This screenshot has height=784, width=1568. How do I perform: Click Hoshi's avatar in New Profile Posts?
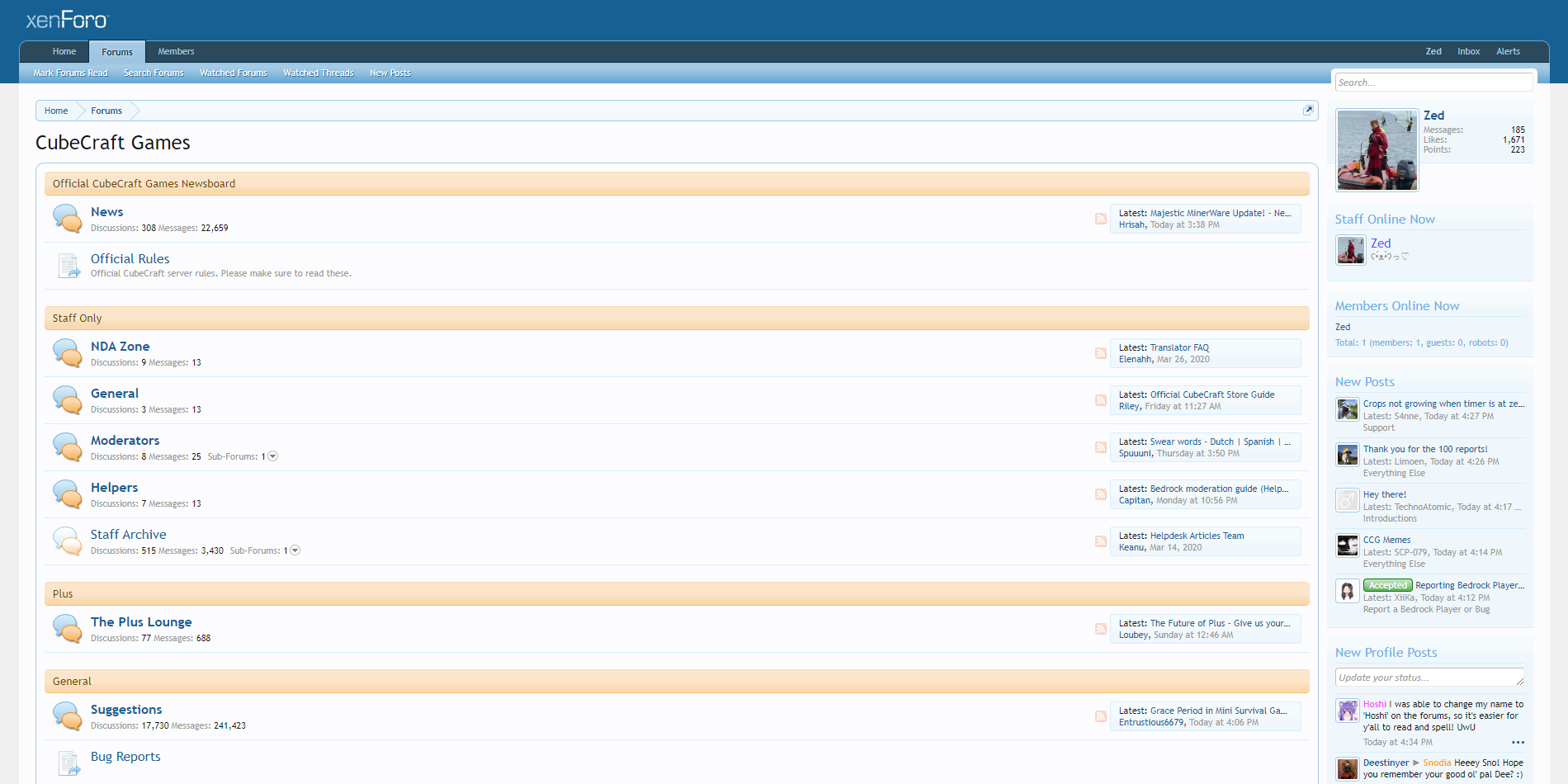click(x=1348, y=711)
